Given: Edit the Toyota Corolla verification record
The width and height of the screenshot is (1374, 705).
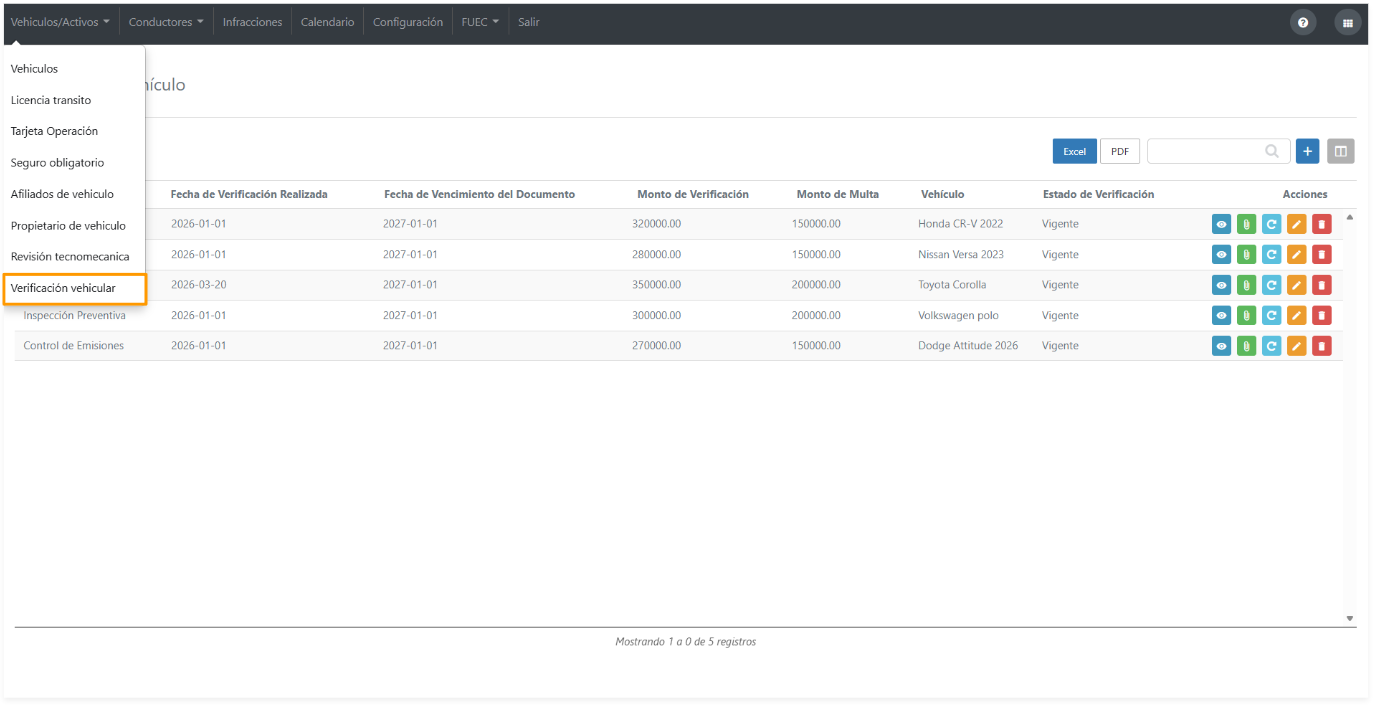Looking at the screenshot, I should (x=1296, y=285).
